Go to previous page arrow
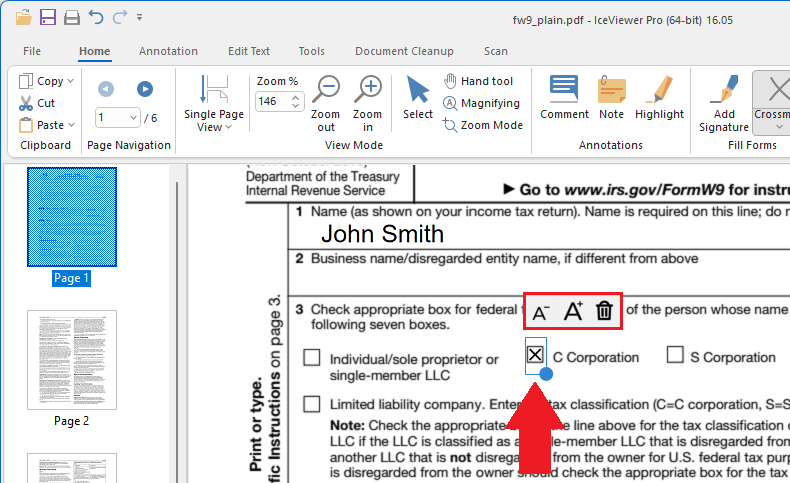The height and width of the screenshot is (483, 790). click(106, 89)
